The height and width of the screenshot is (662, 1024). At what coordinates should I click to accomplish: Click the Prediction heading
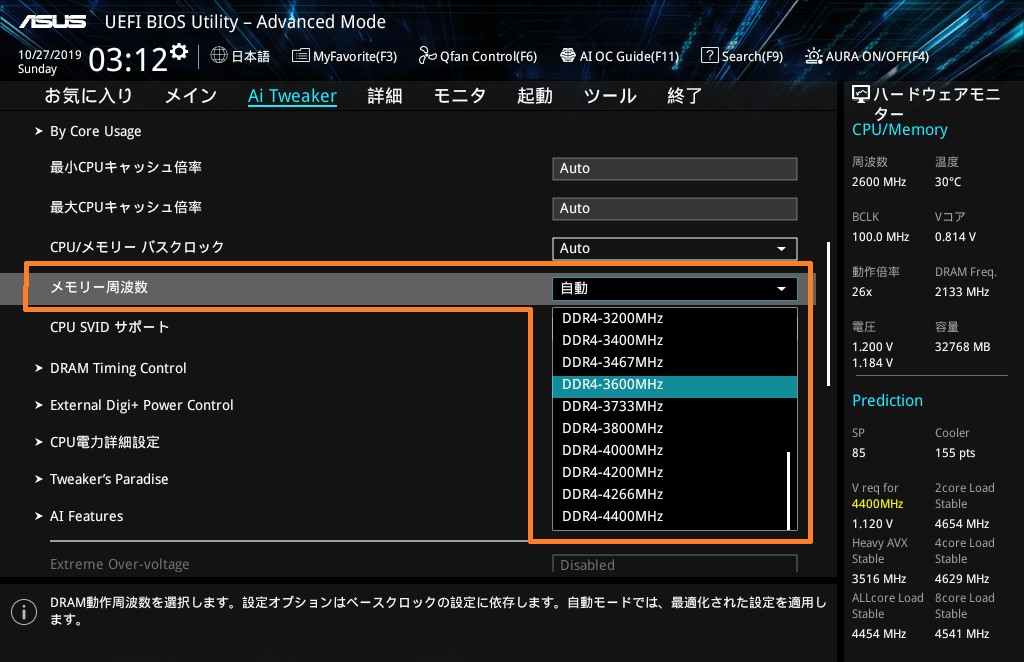[887, 401]
